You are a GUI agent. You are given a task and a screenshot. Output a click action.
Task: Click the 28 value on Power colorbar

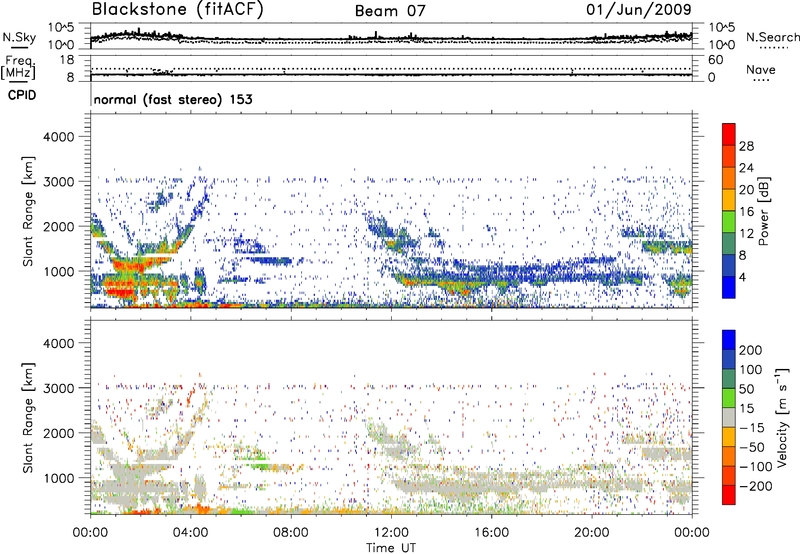(746, 146)
